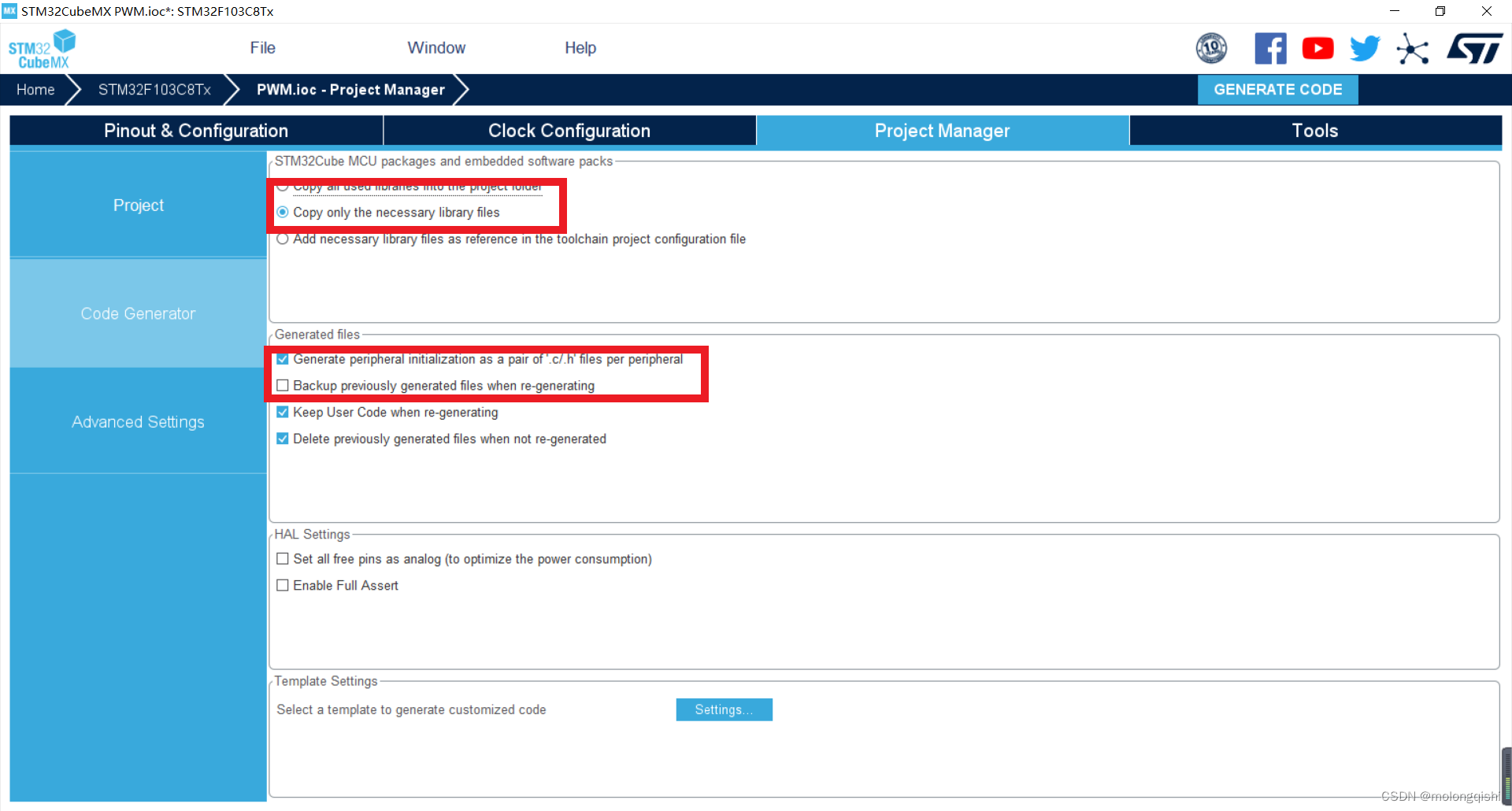The width and height of the screenshot is (1512, 811).
Task: Switch to Clock Configuration tab
Action: pos(569,131)
